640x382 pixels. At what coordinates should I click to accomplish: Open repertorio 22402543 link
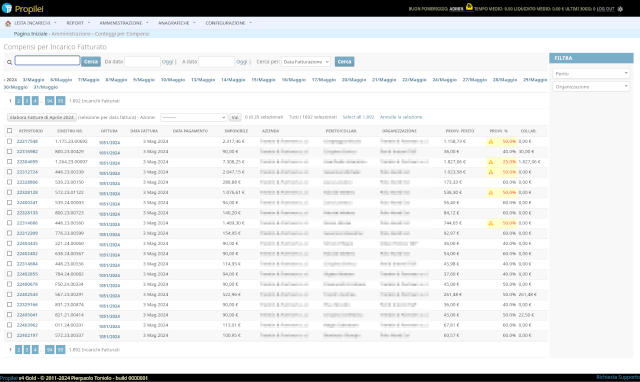[27, 294]
